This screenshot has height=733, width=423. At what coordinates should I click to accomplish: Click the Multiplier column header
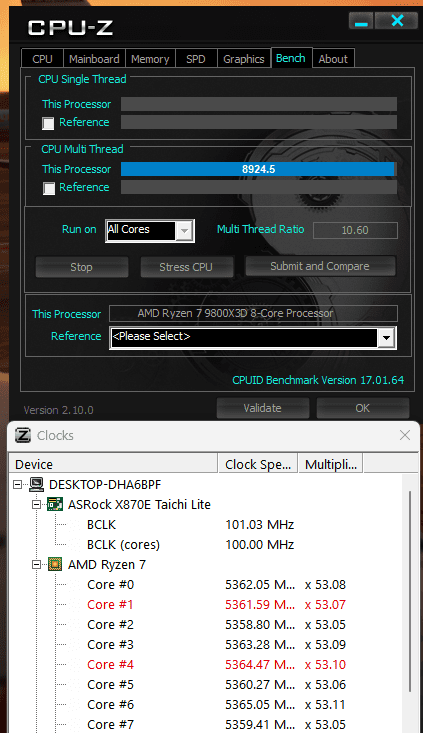pos(331,464)
